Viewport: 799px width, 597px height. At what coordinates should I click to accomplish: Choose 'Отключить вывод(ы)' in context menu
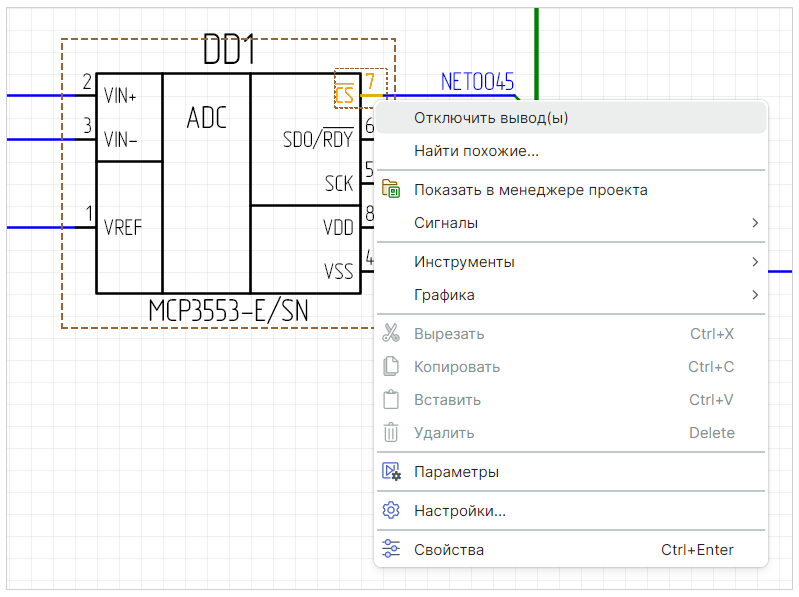[571, 118]
